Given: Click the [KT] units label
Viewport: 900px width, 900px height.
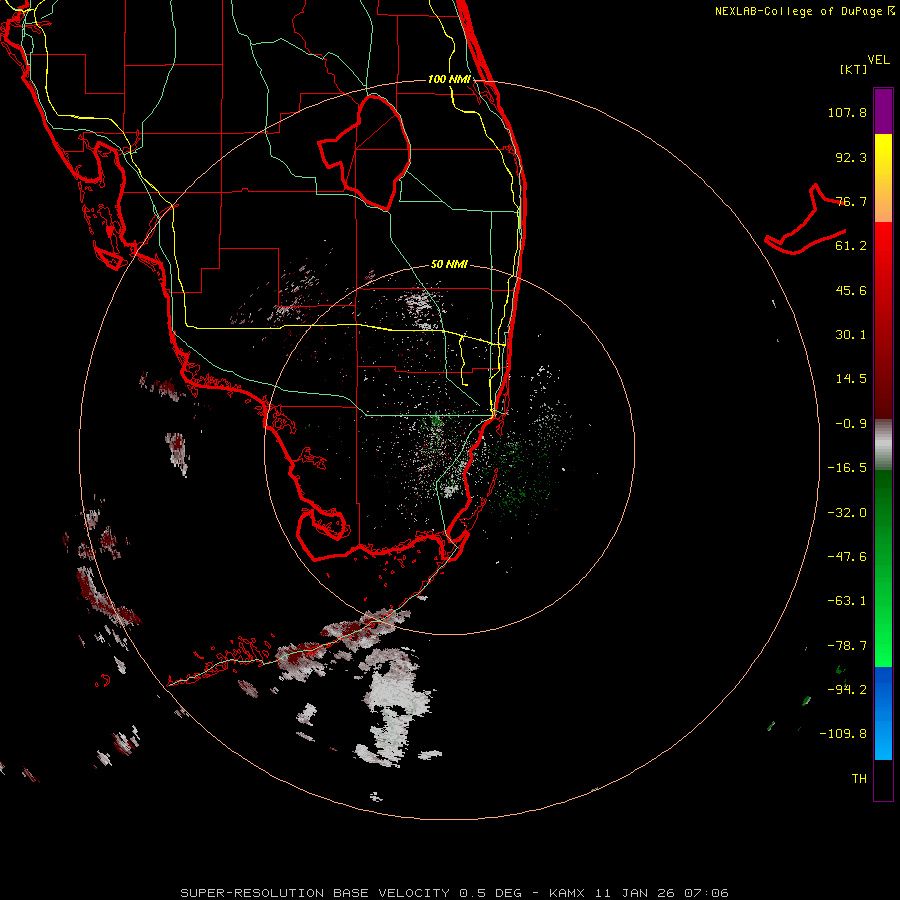Looking at the screenshot, I should [854, 69].
